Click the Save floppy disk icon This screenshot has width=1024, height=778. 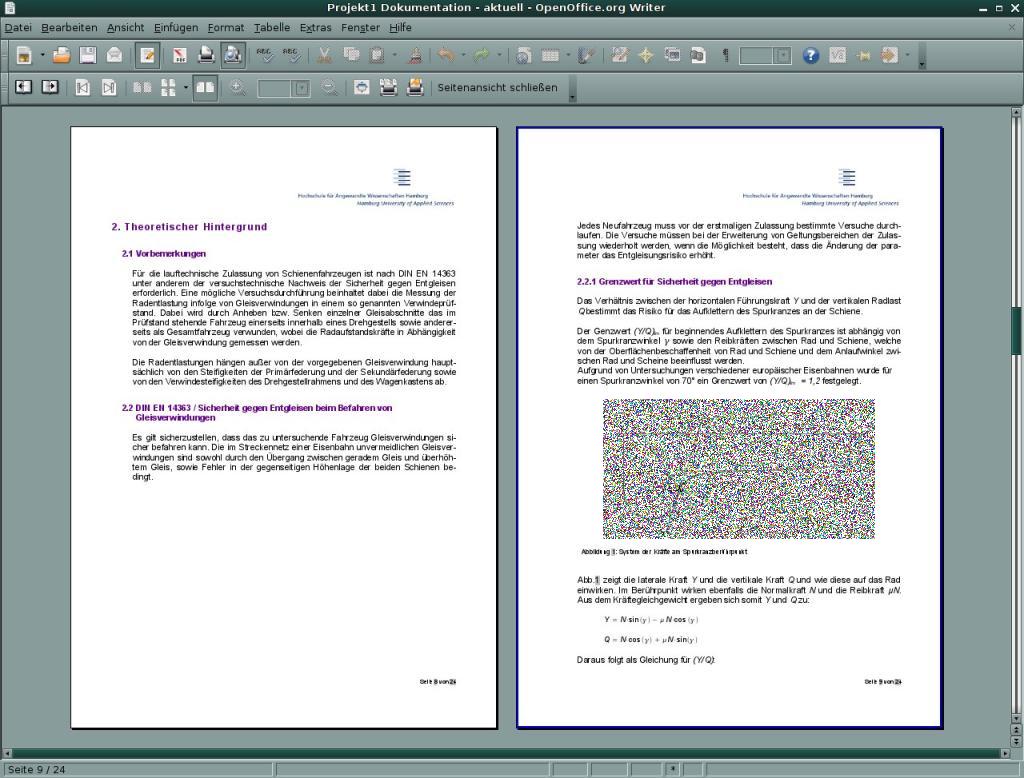tap(88, 56)
